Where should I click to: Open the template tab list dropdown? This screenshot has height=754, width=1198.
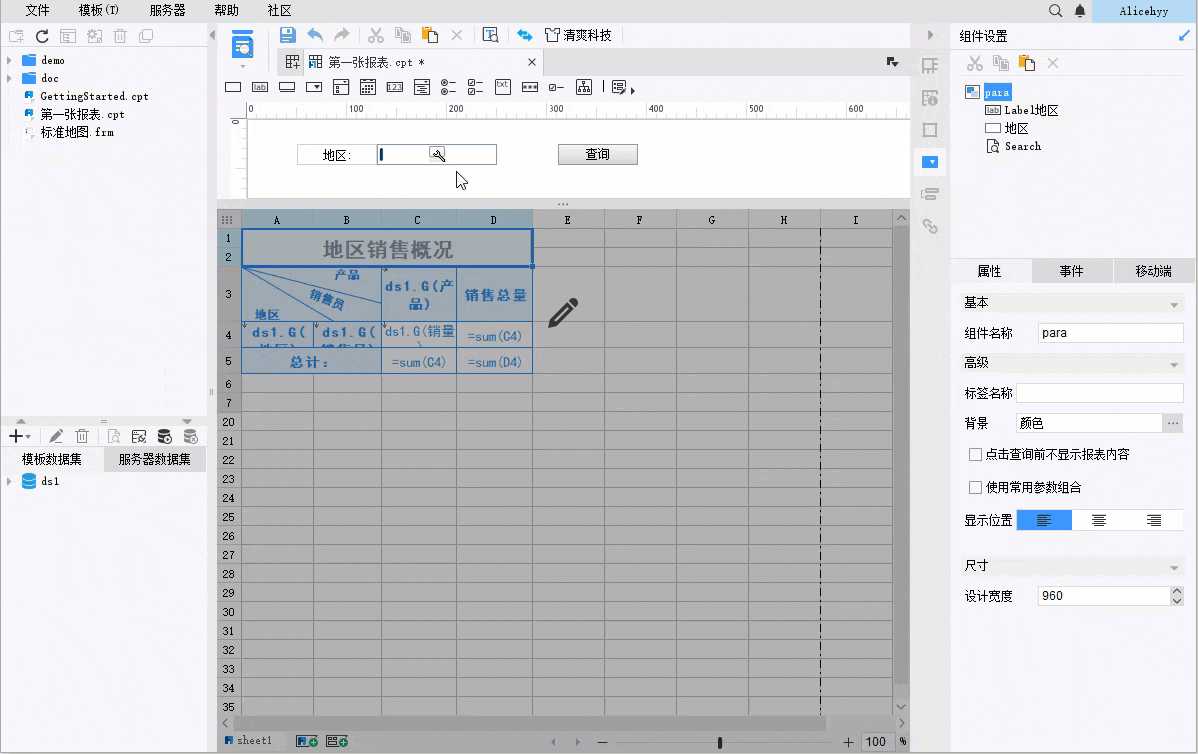tap(892, 62)
